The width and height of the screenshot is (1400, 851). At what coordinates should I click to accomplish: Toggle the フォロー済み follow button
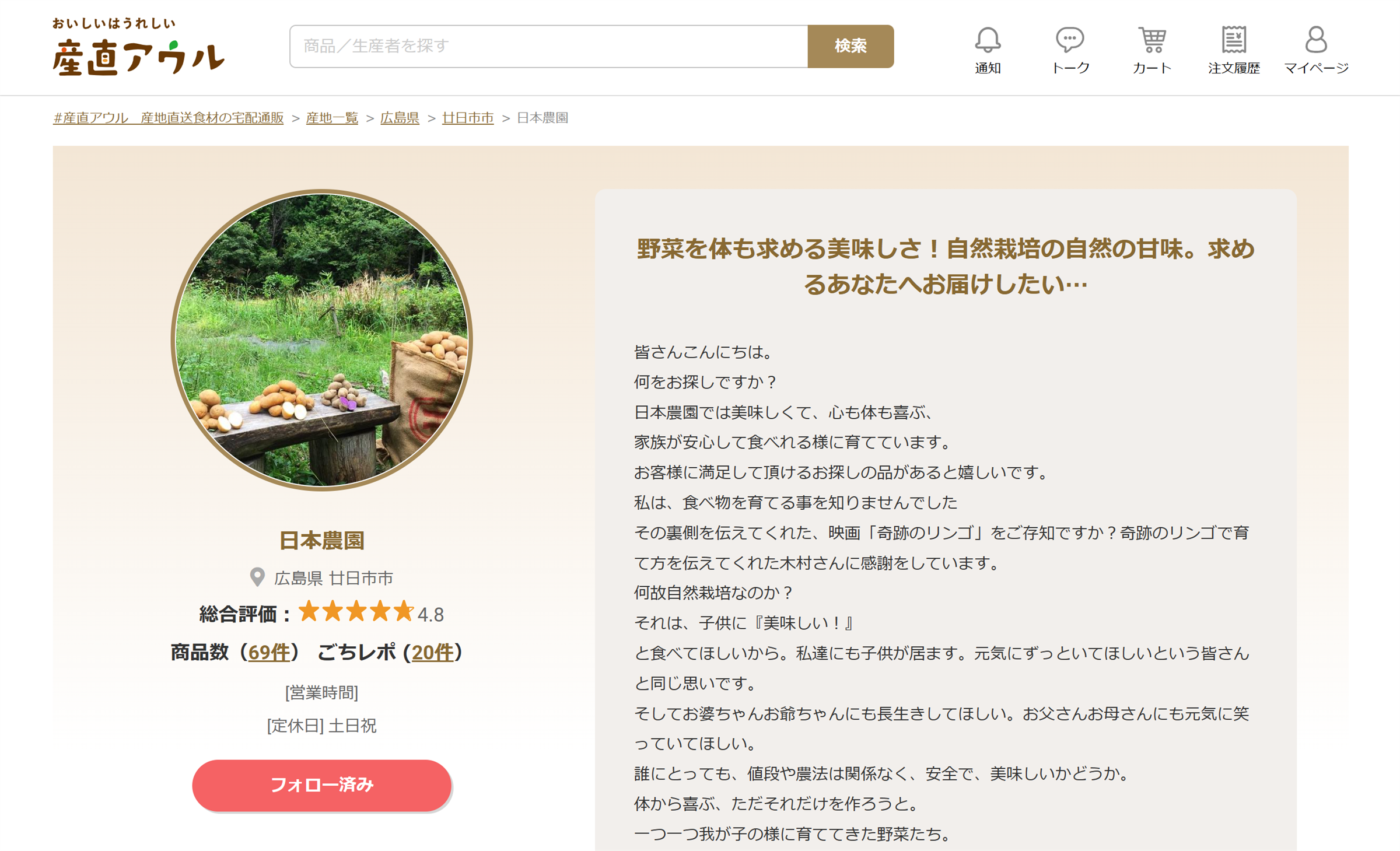click(x=321, y=785)
